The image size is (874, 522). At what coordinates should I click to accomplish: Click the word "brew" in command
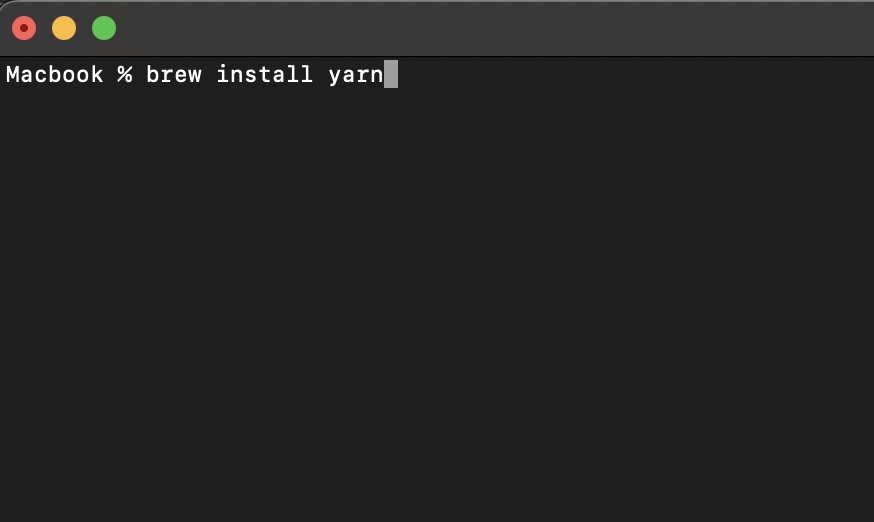tap(174, 75)
